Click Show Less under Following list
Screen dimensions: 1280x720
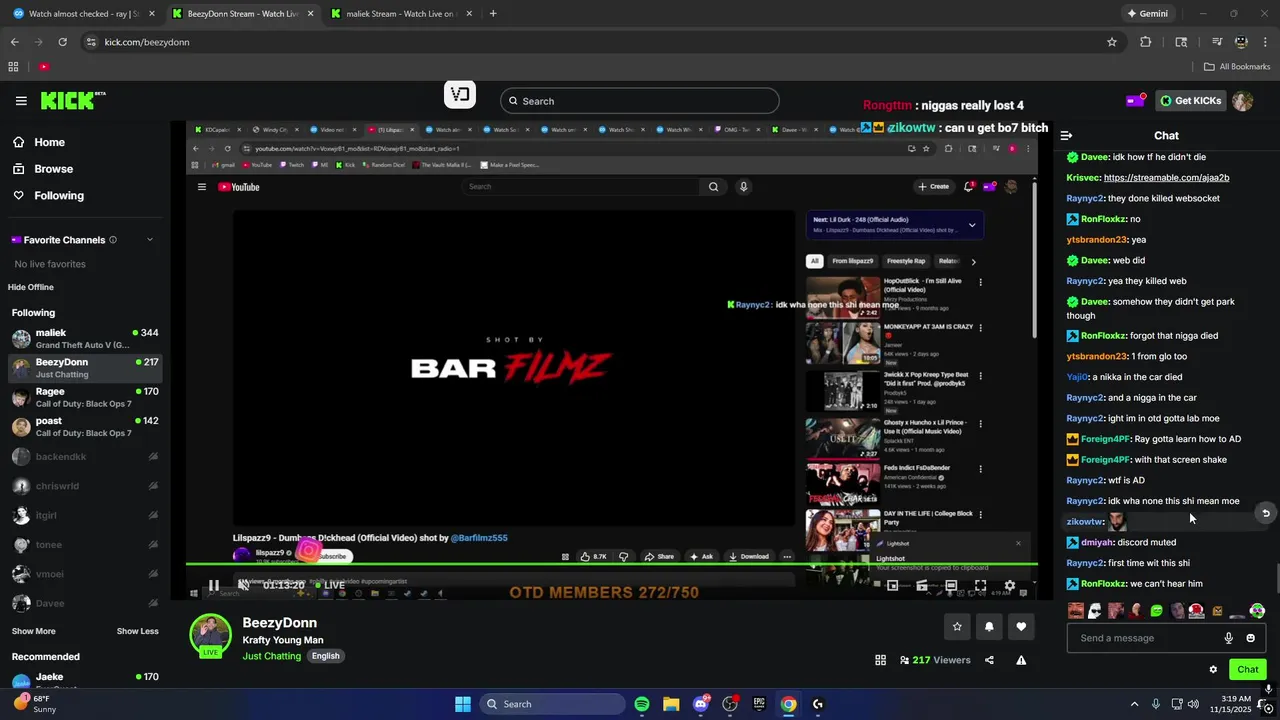click(x=137, y=631)
